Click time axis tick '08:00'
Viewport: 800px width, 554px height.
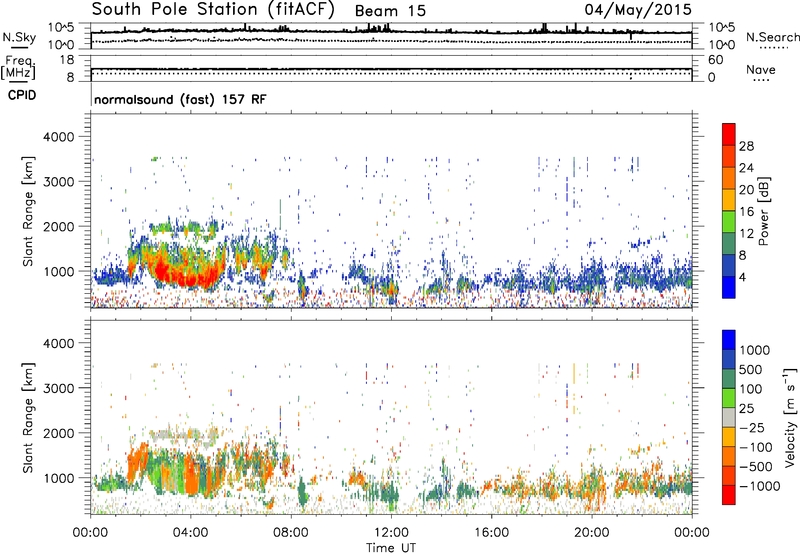291,533
